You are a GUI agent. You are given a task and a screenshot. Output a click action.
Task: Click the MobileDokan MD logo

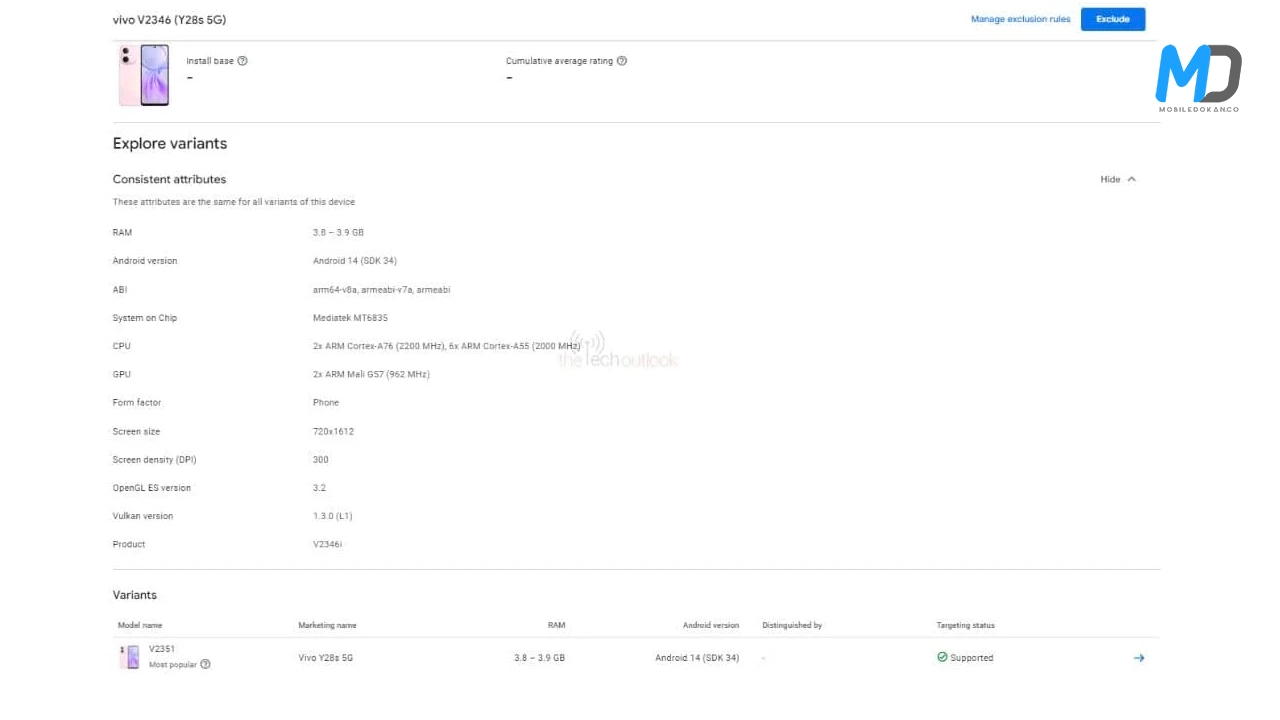point(1198,77)
